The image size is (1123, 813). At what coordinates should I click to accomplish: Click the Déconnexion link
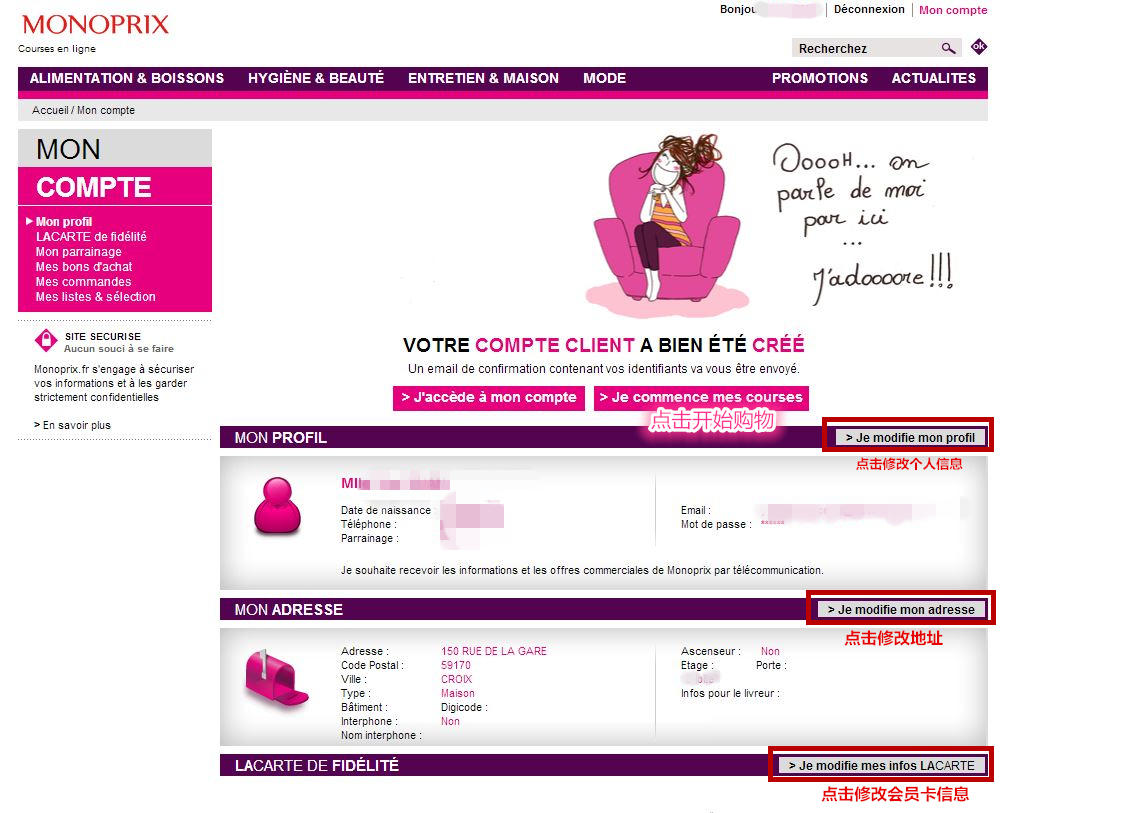pyautogui.click(x=869, y=9)
